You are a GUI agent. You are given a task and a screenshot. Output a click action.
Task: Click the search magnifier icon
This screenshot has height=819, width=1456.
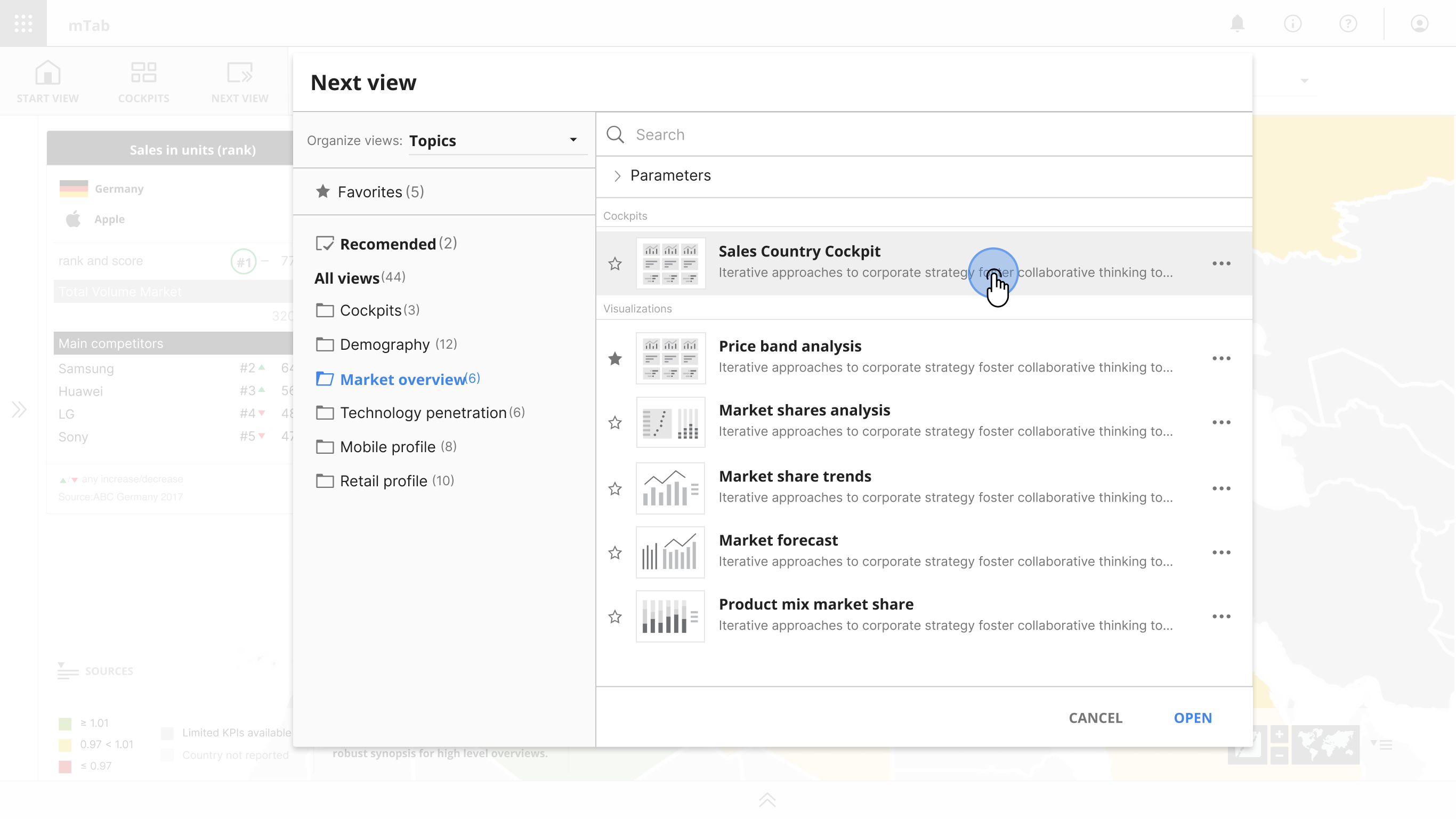(616, 134)
